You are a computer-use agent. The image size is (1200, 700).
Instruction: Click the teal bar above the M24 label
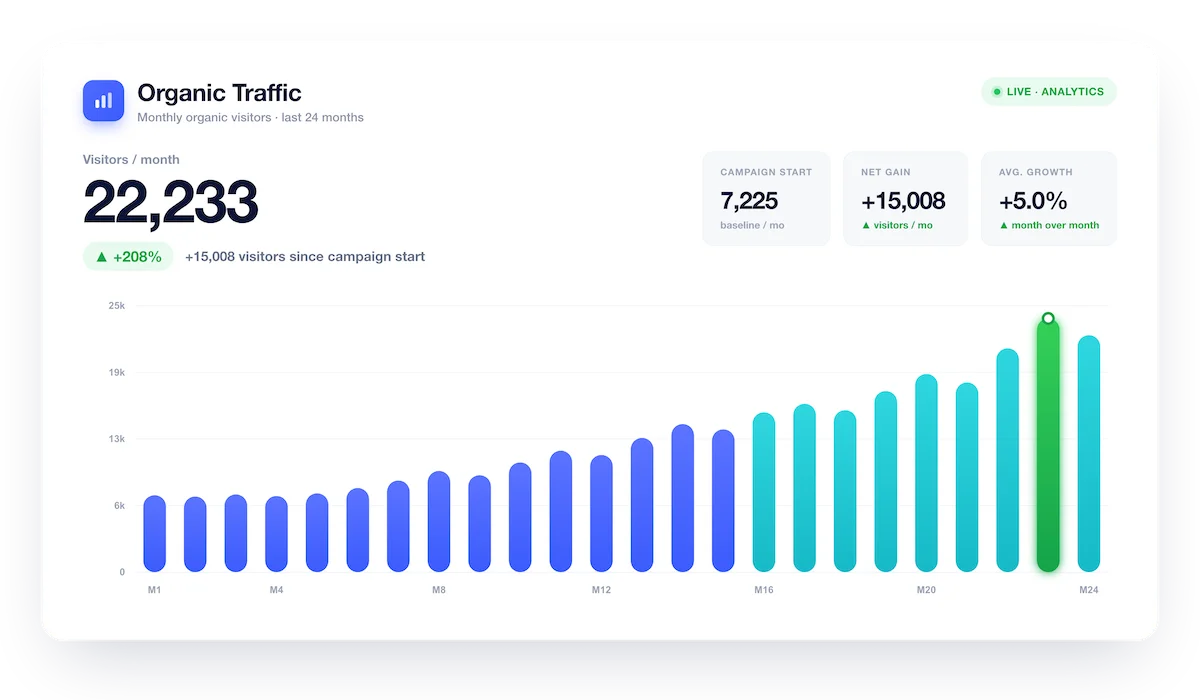[x=1089, y=454]
